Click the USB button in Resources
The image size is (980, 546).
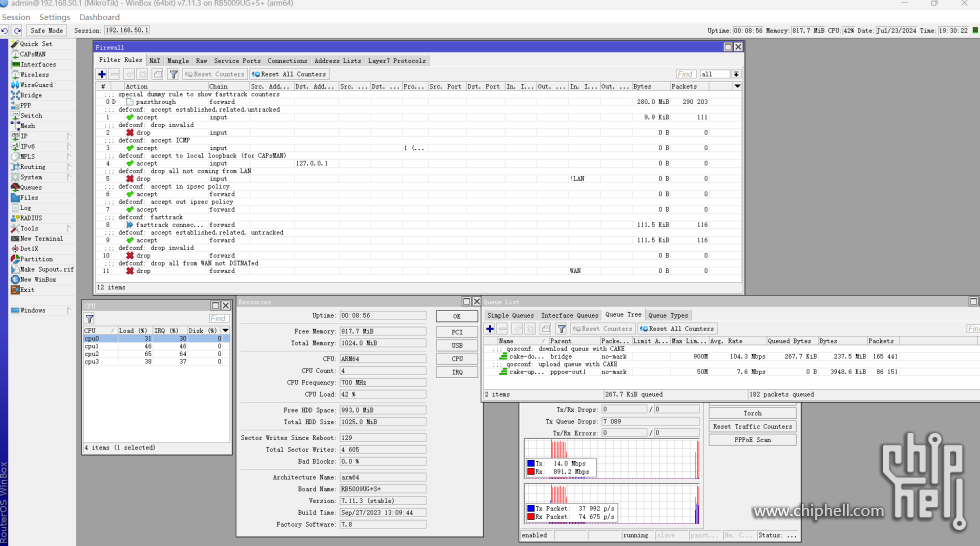(x=457, y=345)
